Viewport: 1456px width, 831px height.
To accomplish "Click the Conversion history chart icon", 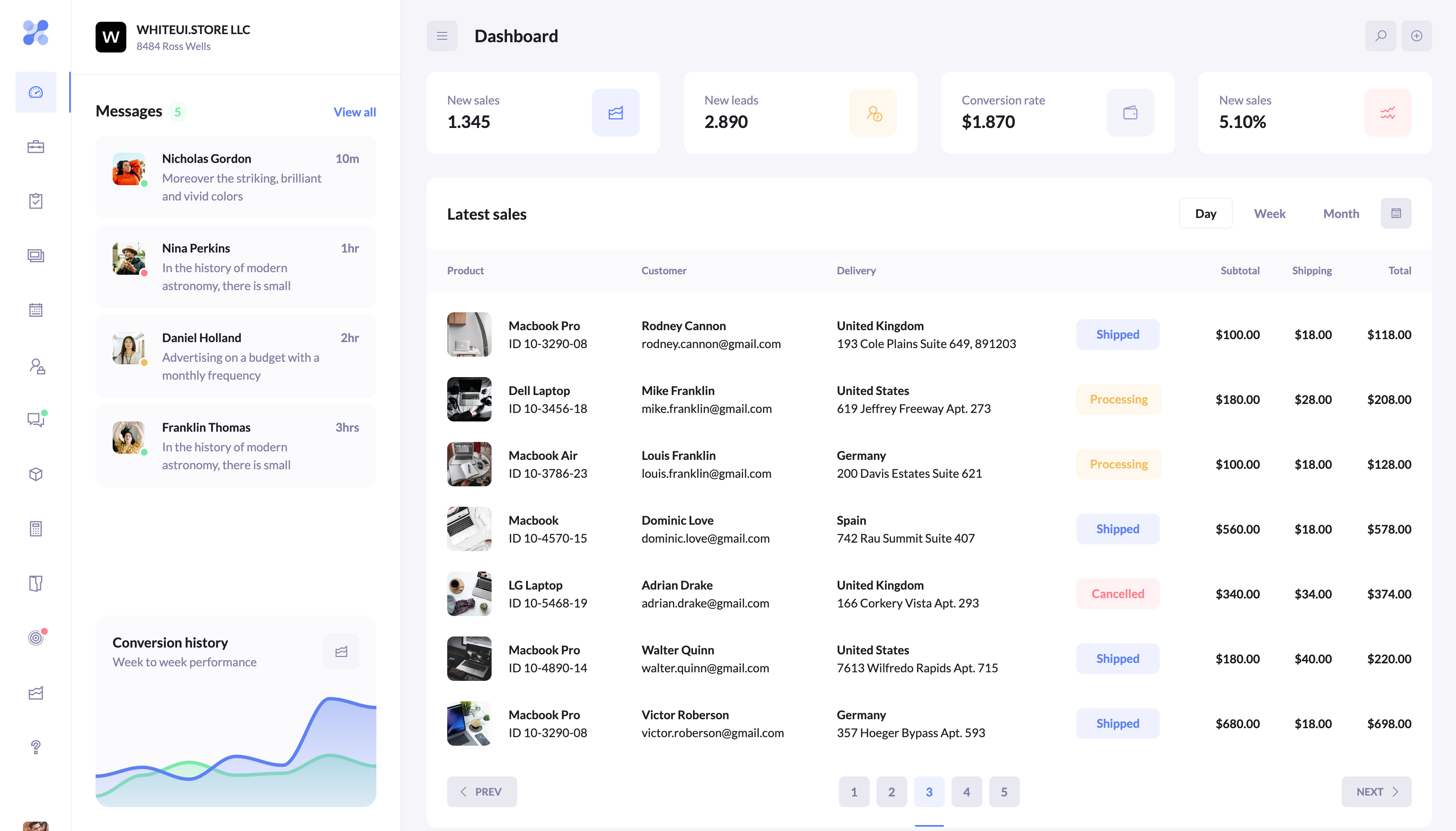I will (x=341, y=651).
